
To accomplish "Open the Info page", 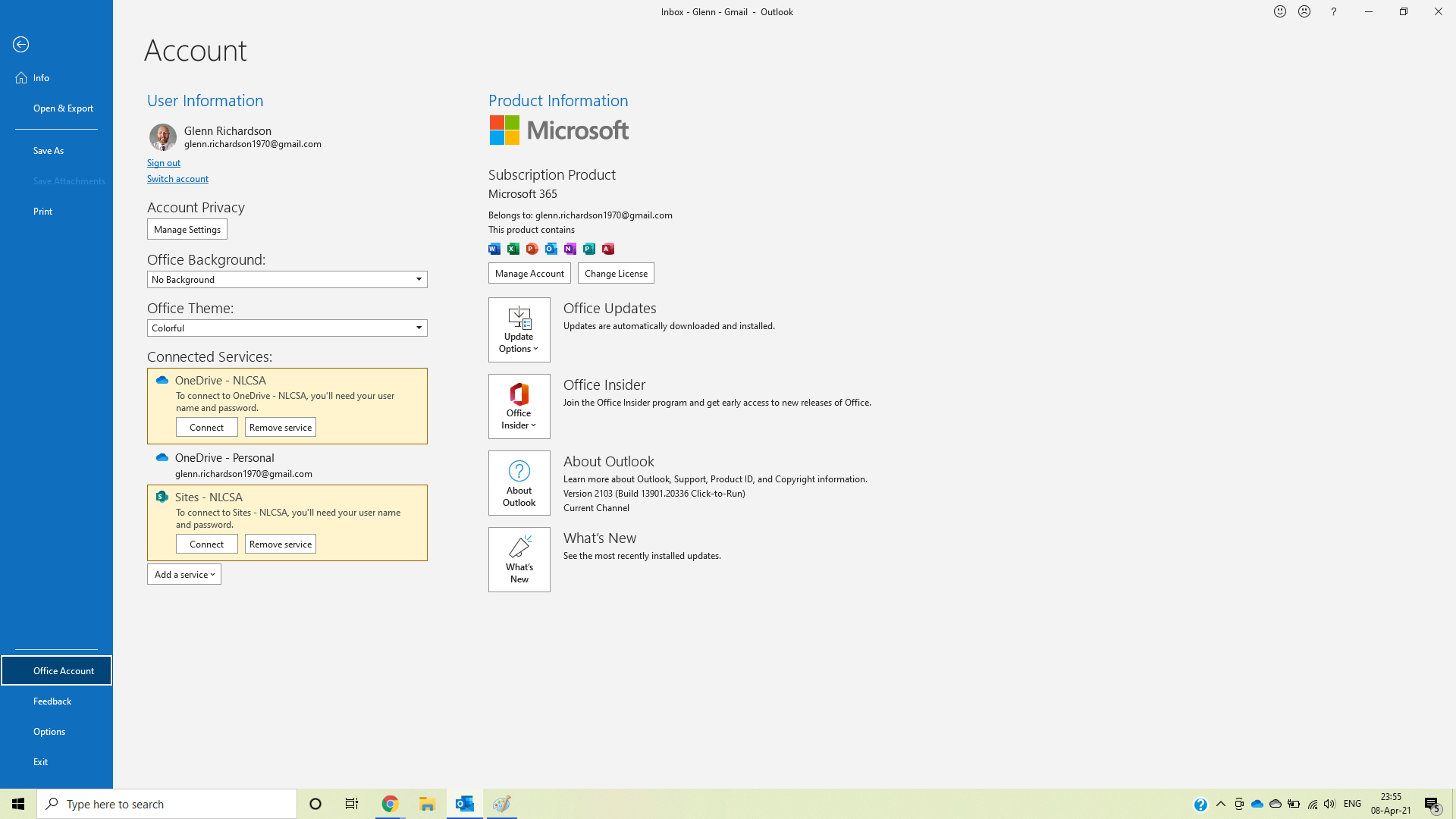I will [x=56, y=78].
